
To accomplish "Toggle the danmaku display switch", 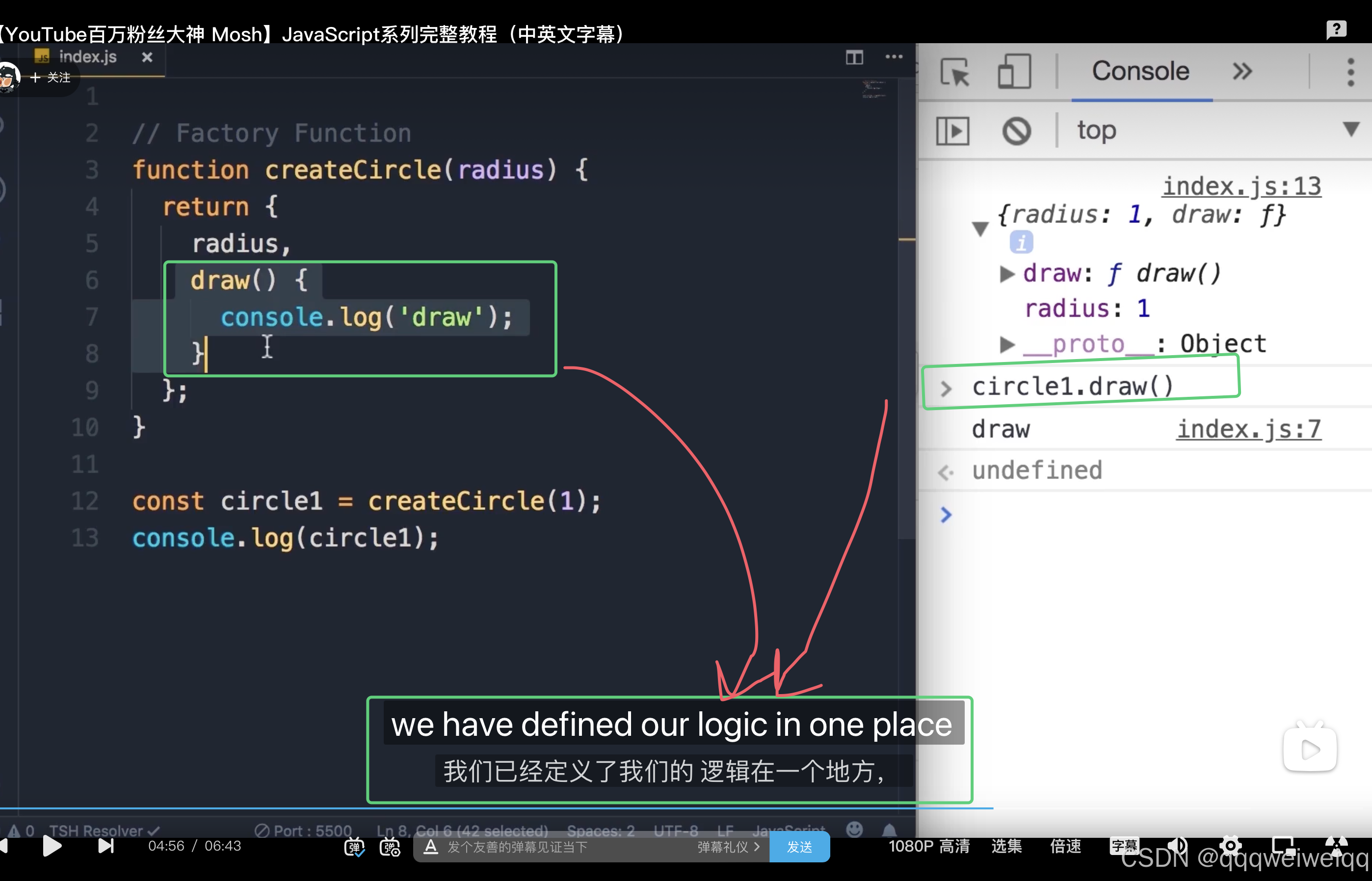I will (x=354, y=847).
